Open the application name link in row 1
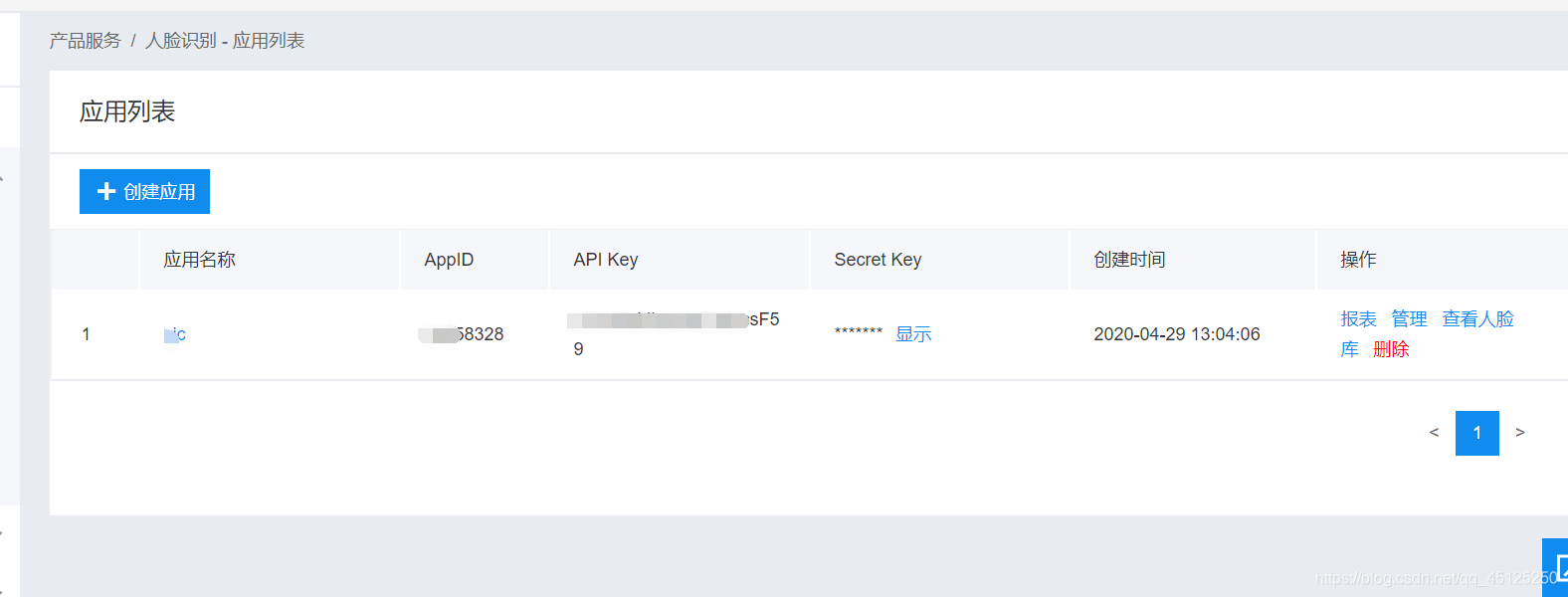The image size is (1568, 597). (175, 334)
